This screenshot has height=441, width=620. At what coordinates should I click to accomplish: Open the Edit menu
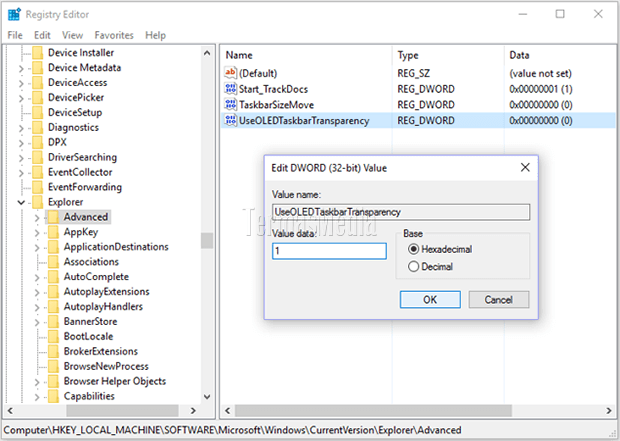(x=42, y=35)
